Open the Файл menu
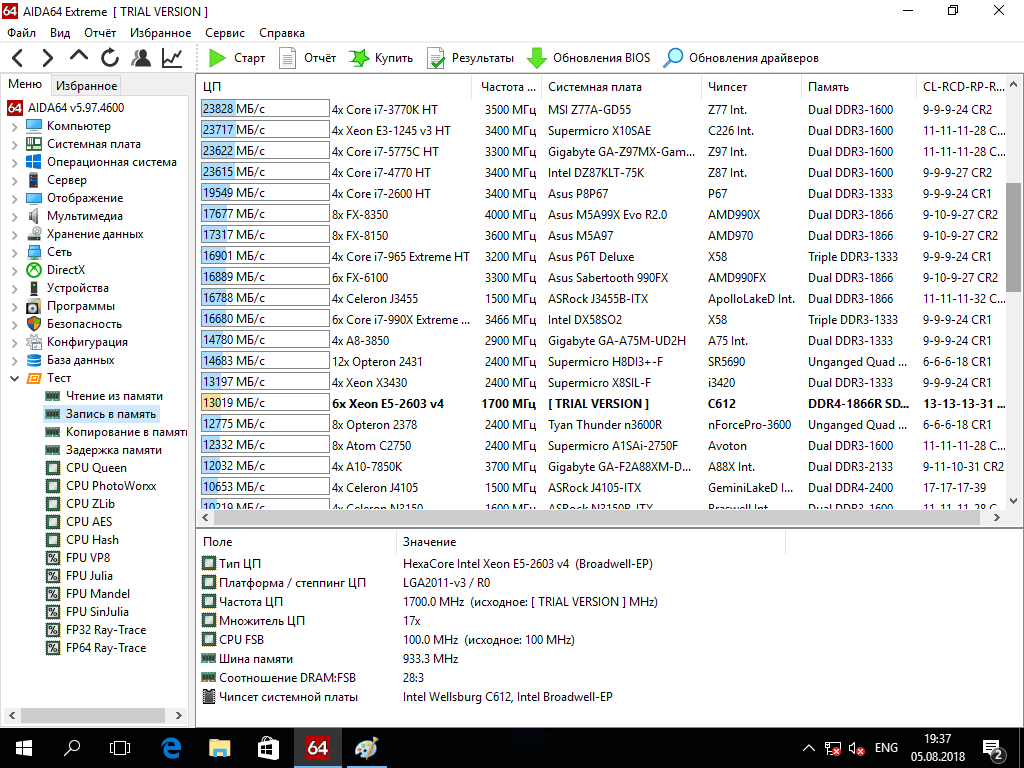 coord(22,33)
